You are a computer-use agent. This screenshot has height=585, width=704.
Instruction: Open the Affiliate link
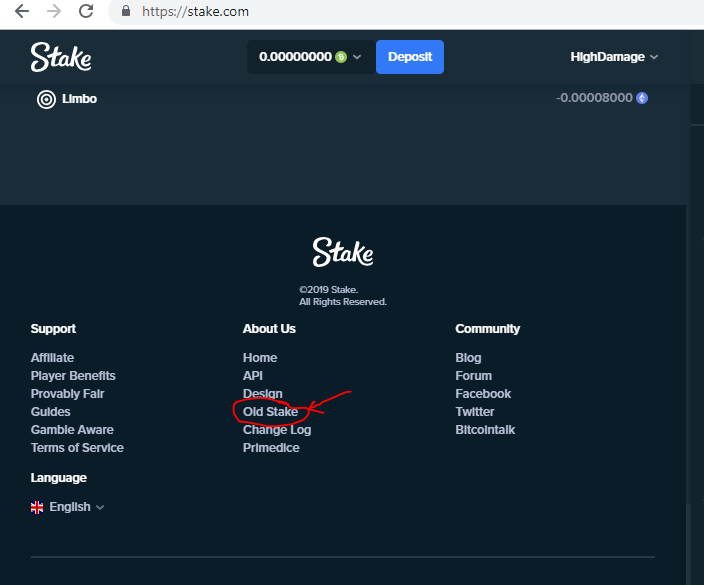pos(53,358)
